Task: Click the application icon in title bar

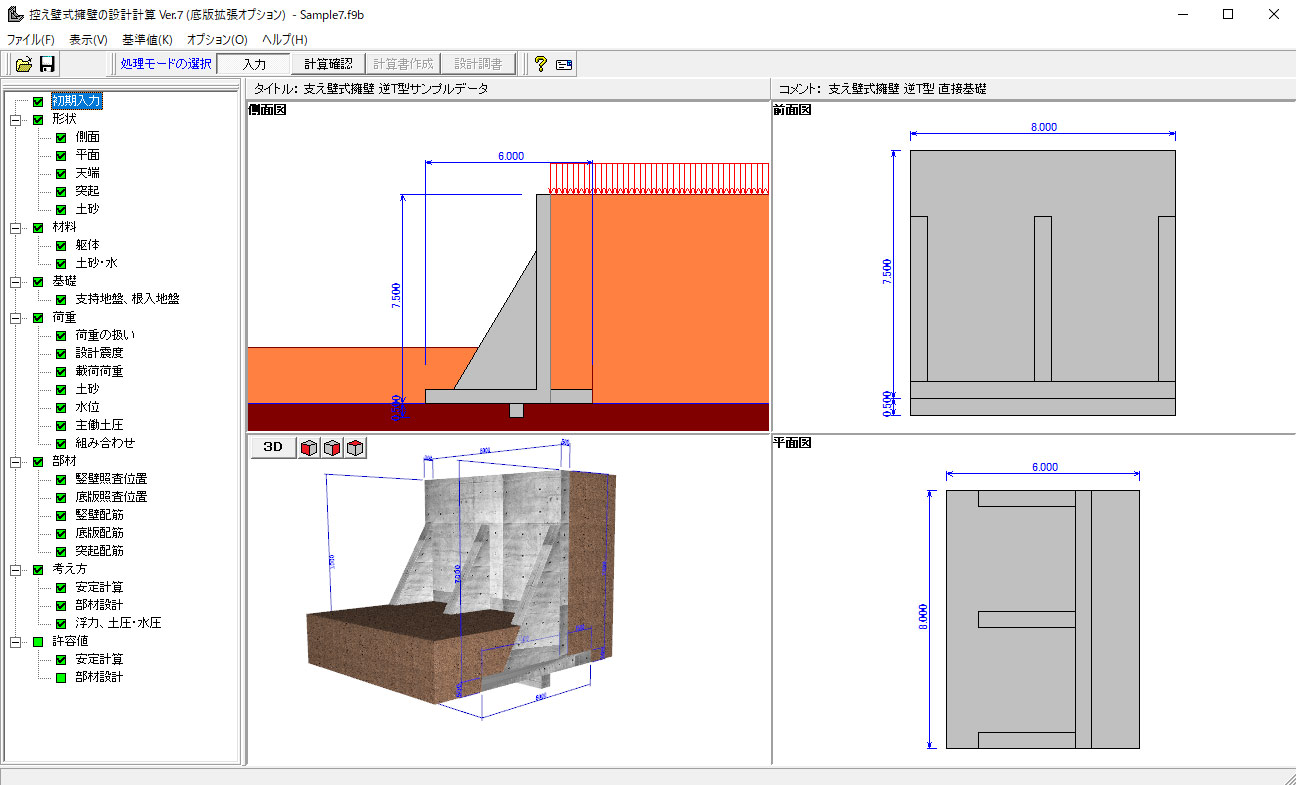Action: (14, 14)
